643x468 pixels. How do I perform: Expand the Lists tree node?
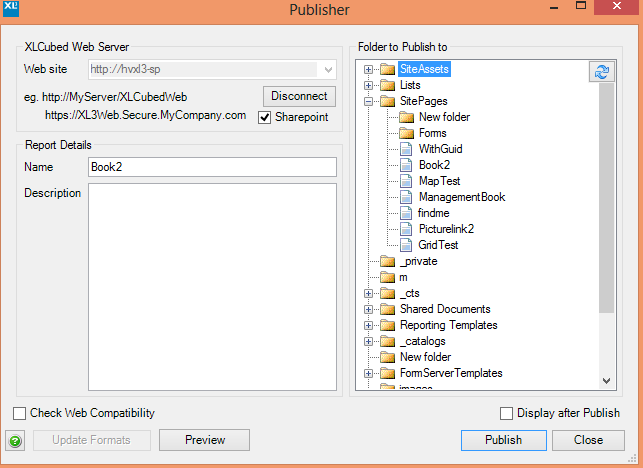[368, 85]
